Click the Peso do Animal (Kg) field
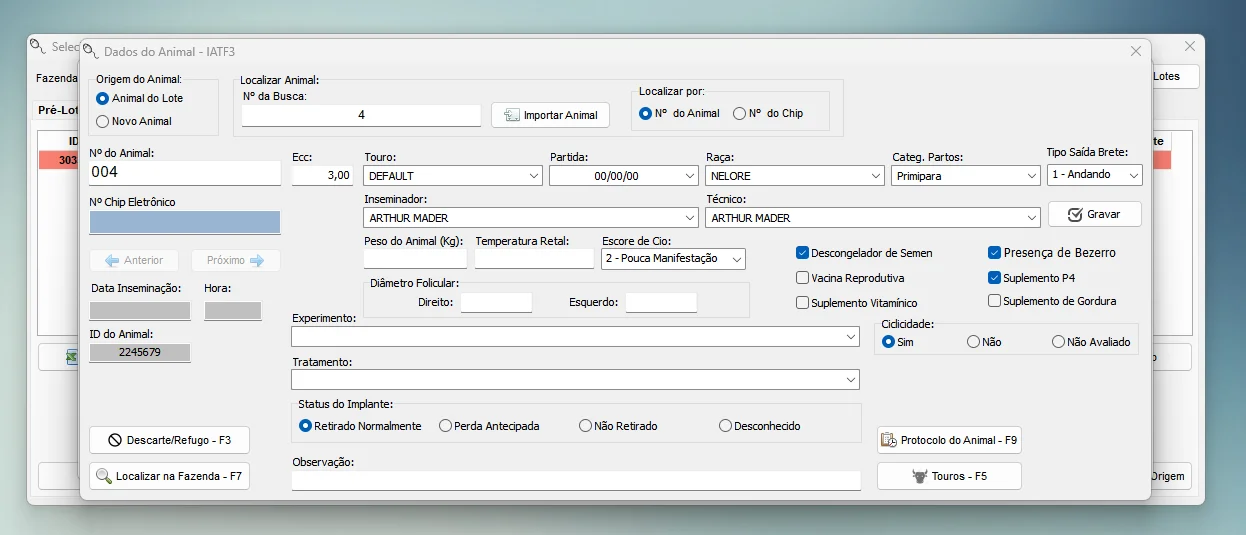1246x535 pixels. 415,258
